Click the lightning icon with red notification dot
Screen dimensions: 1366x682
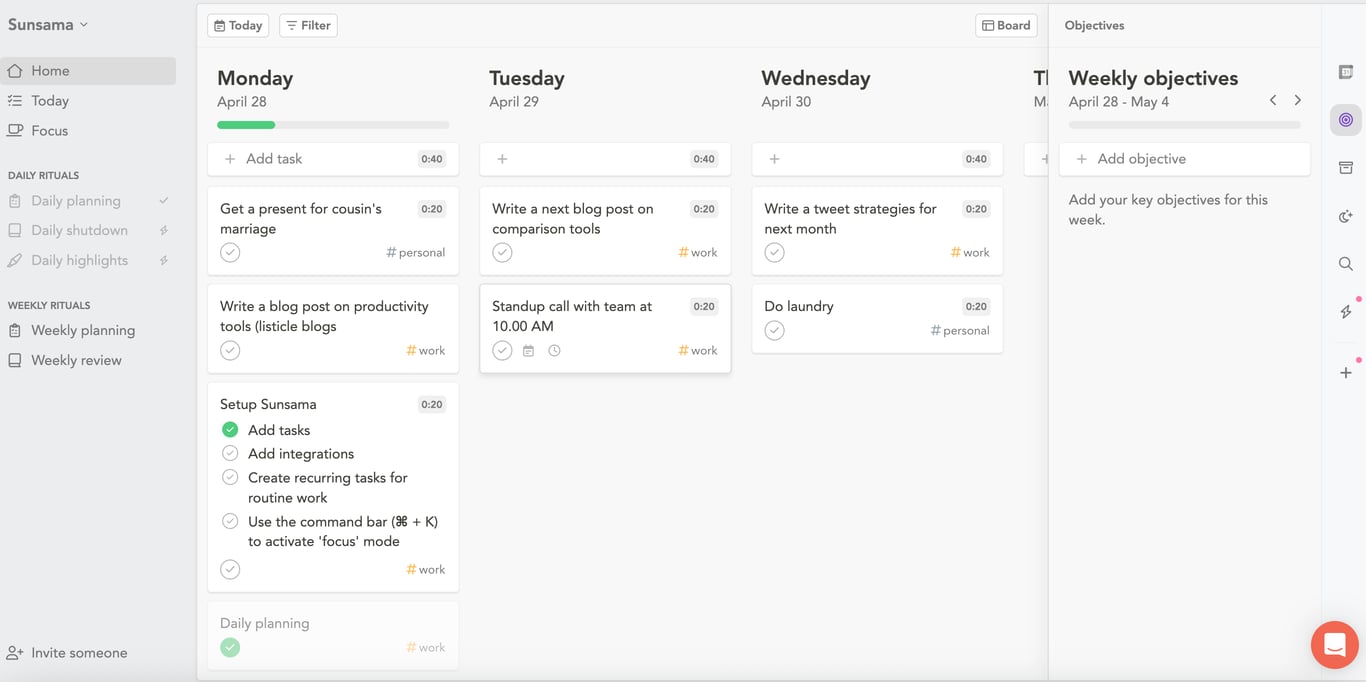1346,311
